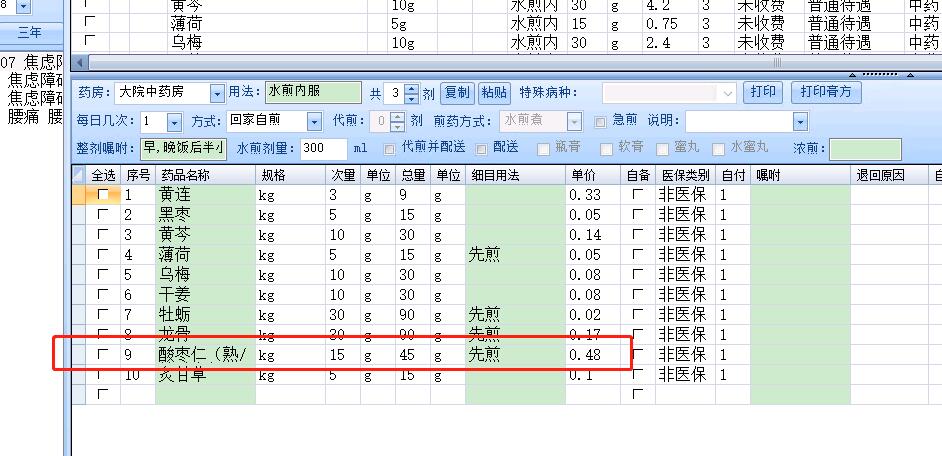The image size is (942, 456).
Task: Click the 打印 button
Action: [764, 93]
